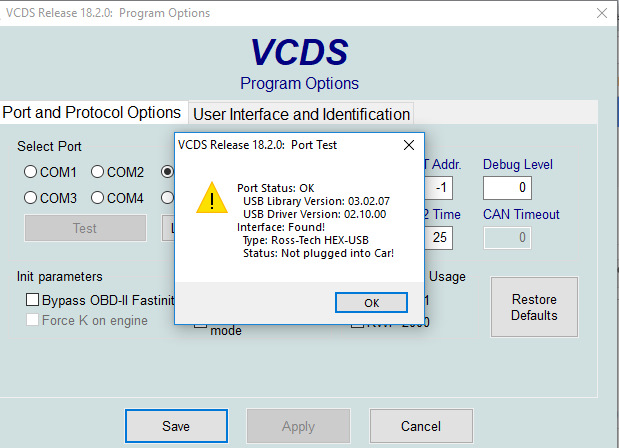Pick the COM4 radio button

[x=98, y=198]
